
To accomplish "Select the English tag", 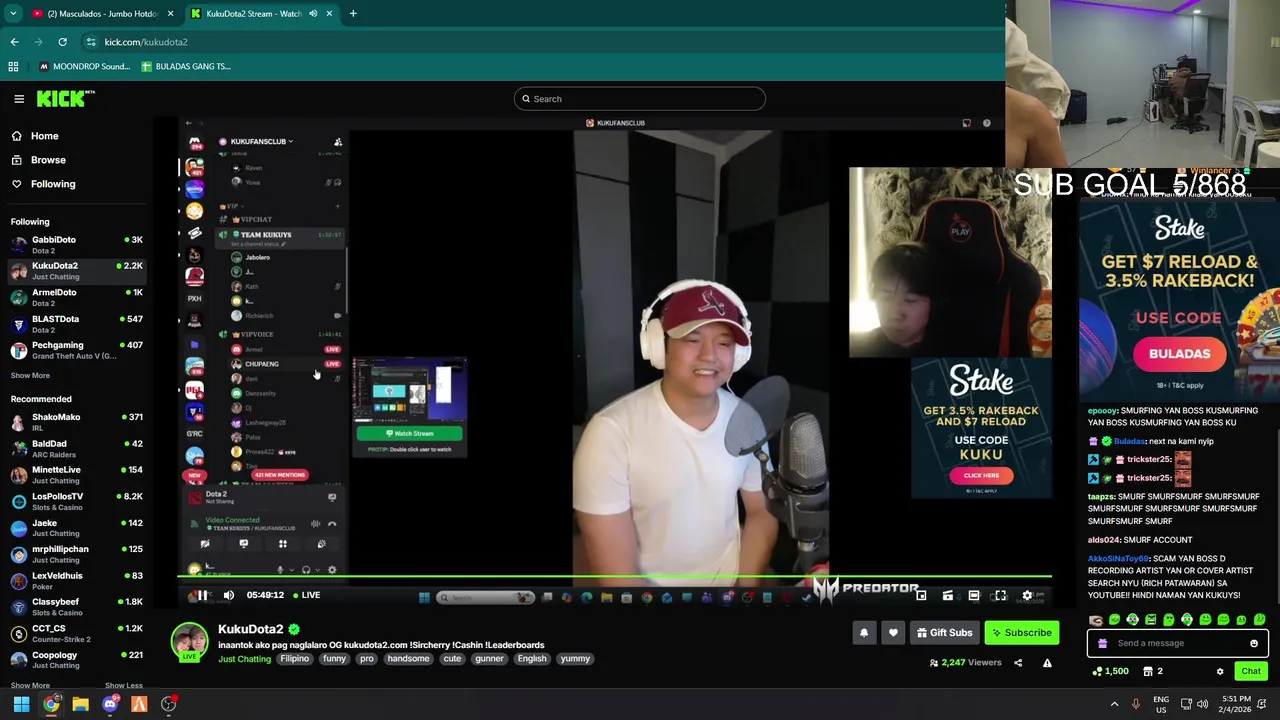I will click(x=532, y=659).
